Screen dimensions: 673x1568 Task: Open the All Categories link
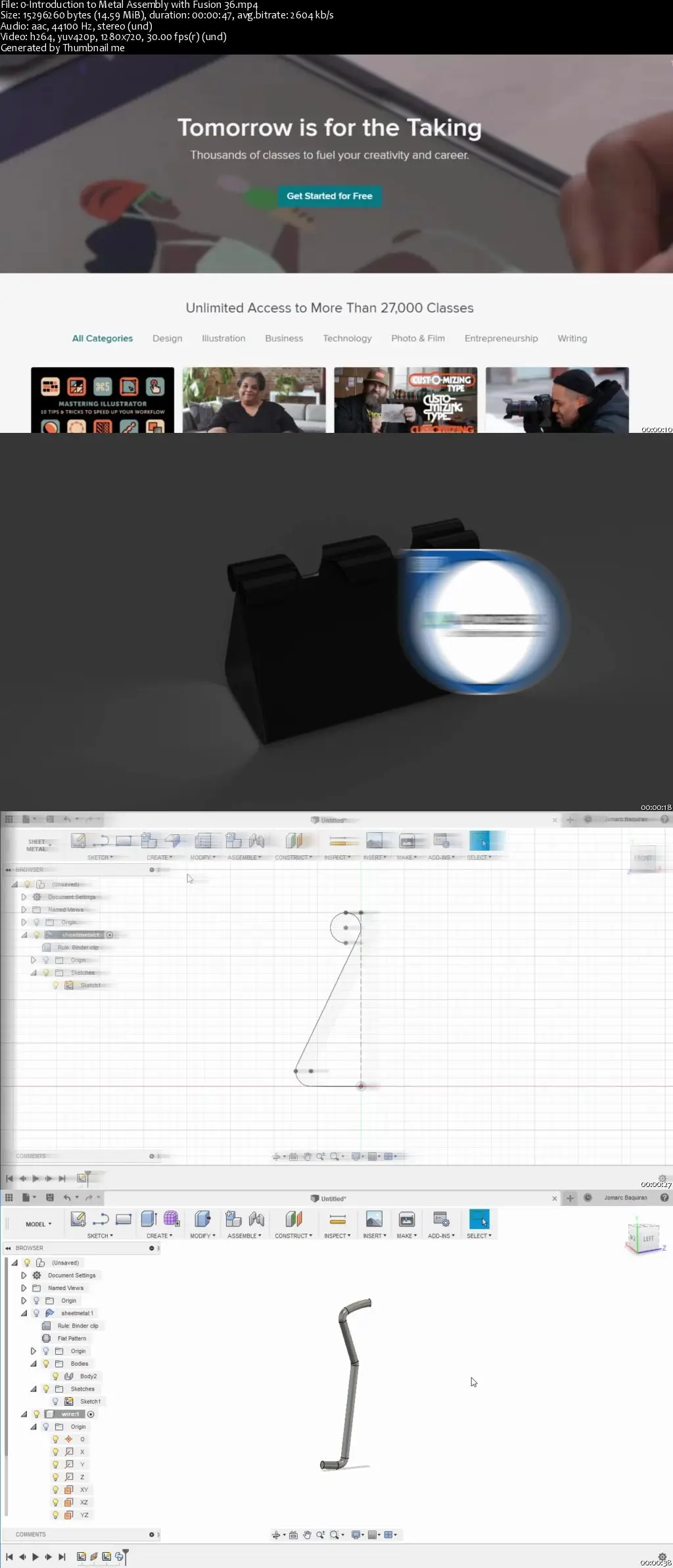(103, 338)
